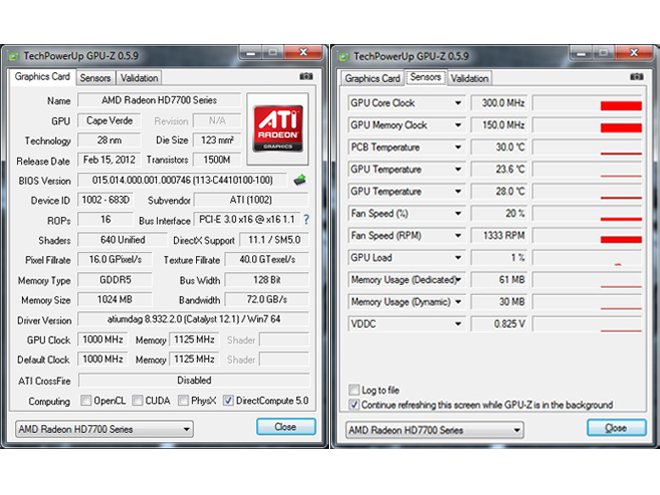Click the Driver Version field
The width and height of the screenshot is (660, 495).
pyautogui.click(x=193, y=319)
